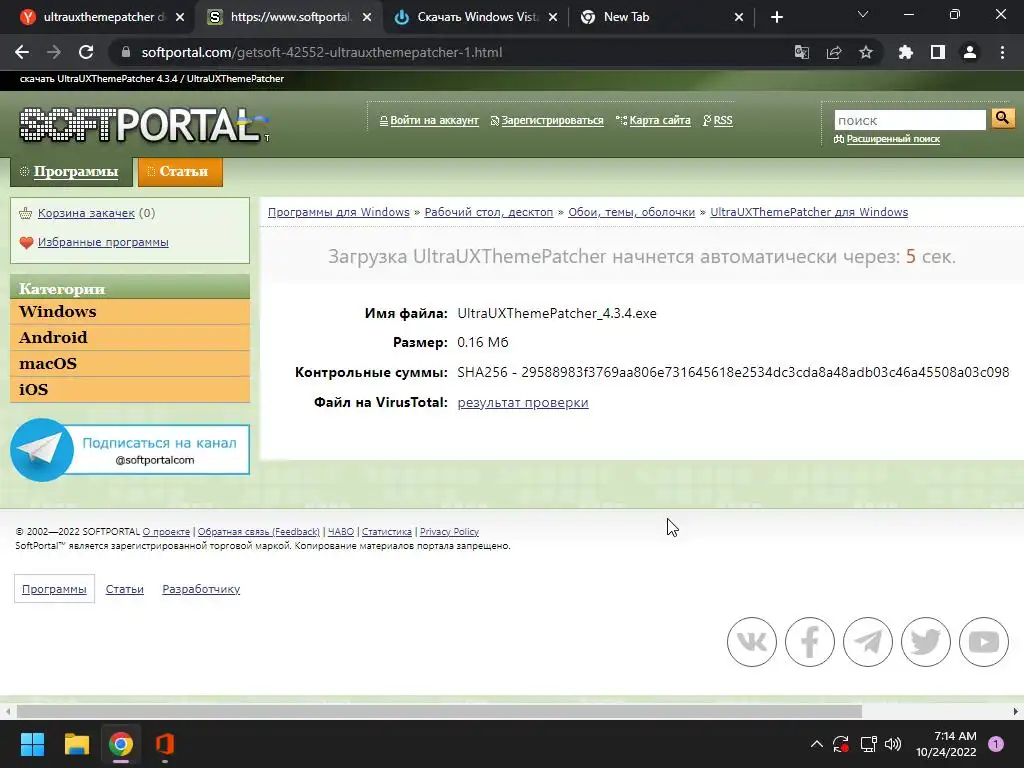Screen dimensions: 1024x768
Task: Open Обратная связь (Feedback) link
Action: (x=259, y=532)
